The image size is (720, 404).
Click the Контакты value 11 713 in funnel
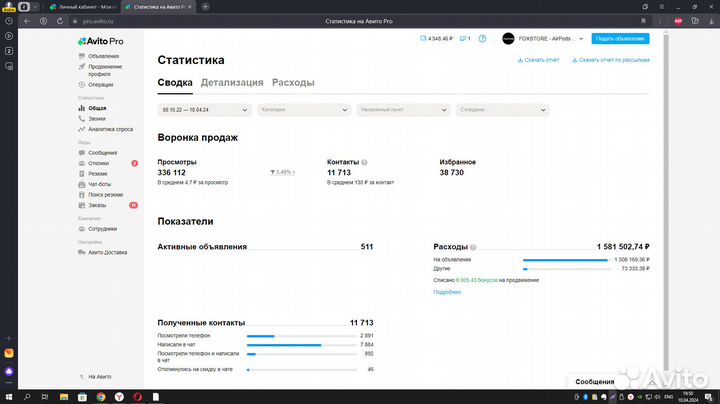point(339,173)
